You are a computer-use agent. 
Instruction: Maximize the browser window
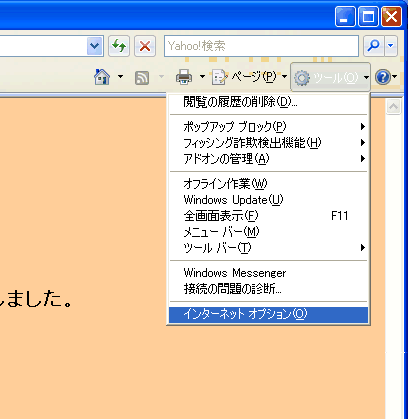click(368, 16)
